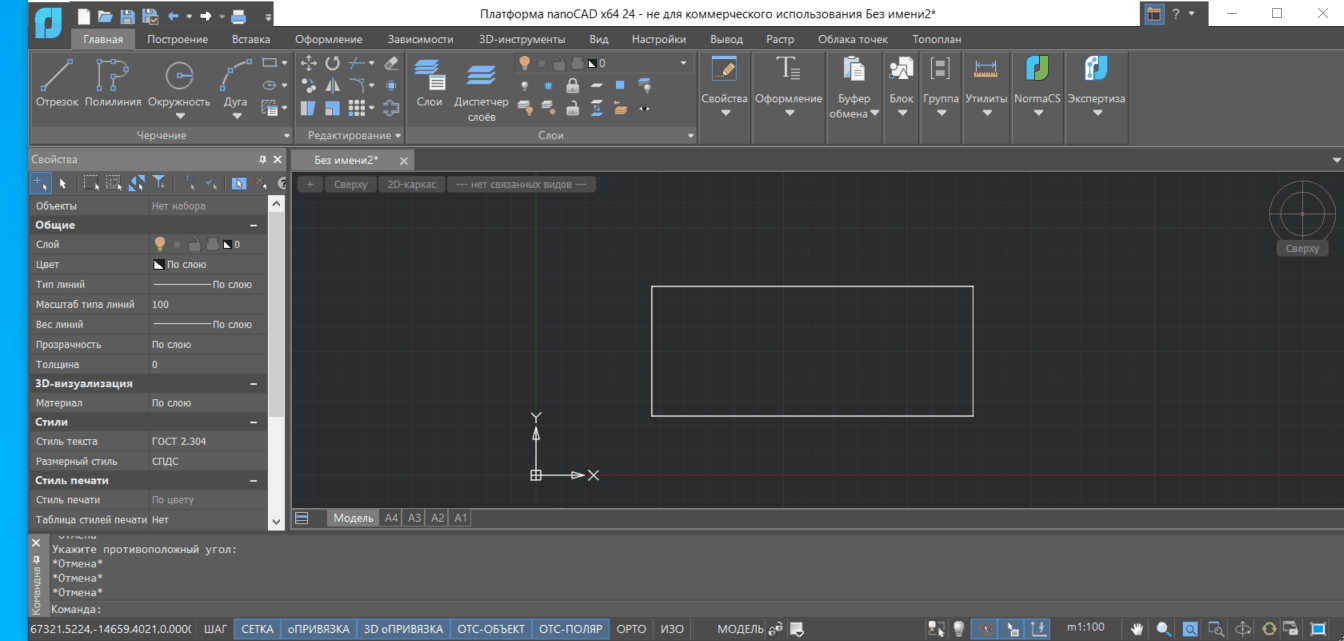
Task: Toggle layer 0 lightbulb in Слой property
Action: coord(159,244)
